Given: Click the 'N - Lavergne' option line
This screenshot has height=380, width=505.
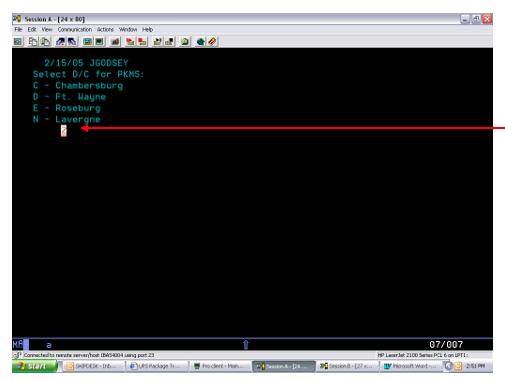Looking at the screenshot, I should 66,119.
